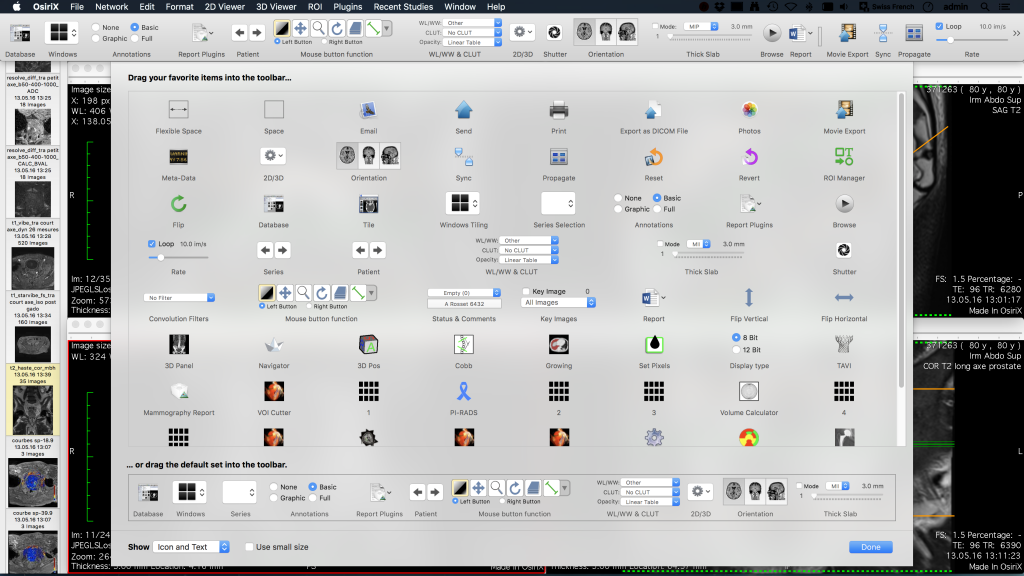
Task: Select the Set Pixels icon
Action: point(653,344)
